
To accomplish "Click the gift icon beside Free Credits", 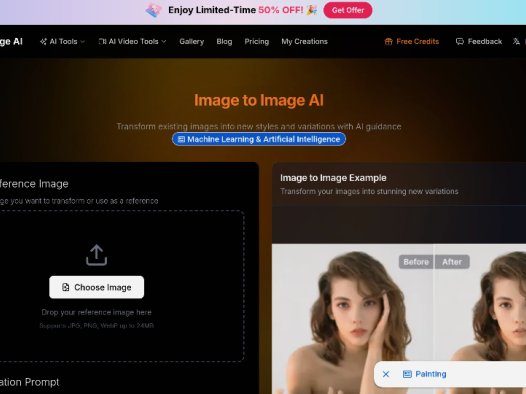I will click(388, 42).
